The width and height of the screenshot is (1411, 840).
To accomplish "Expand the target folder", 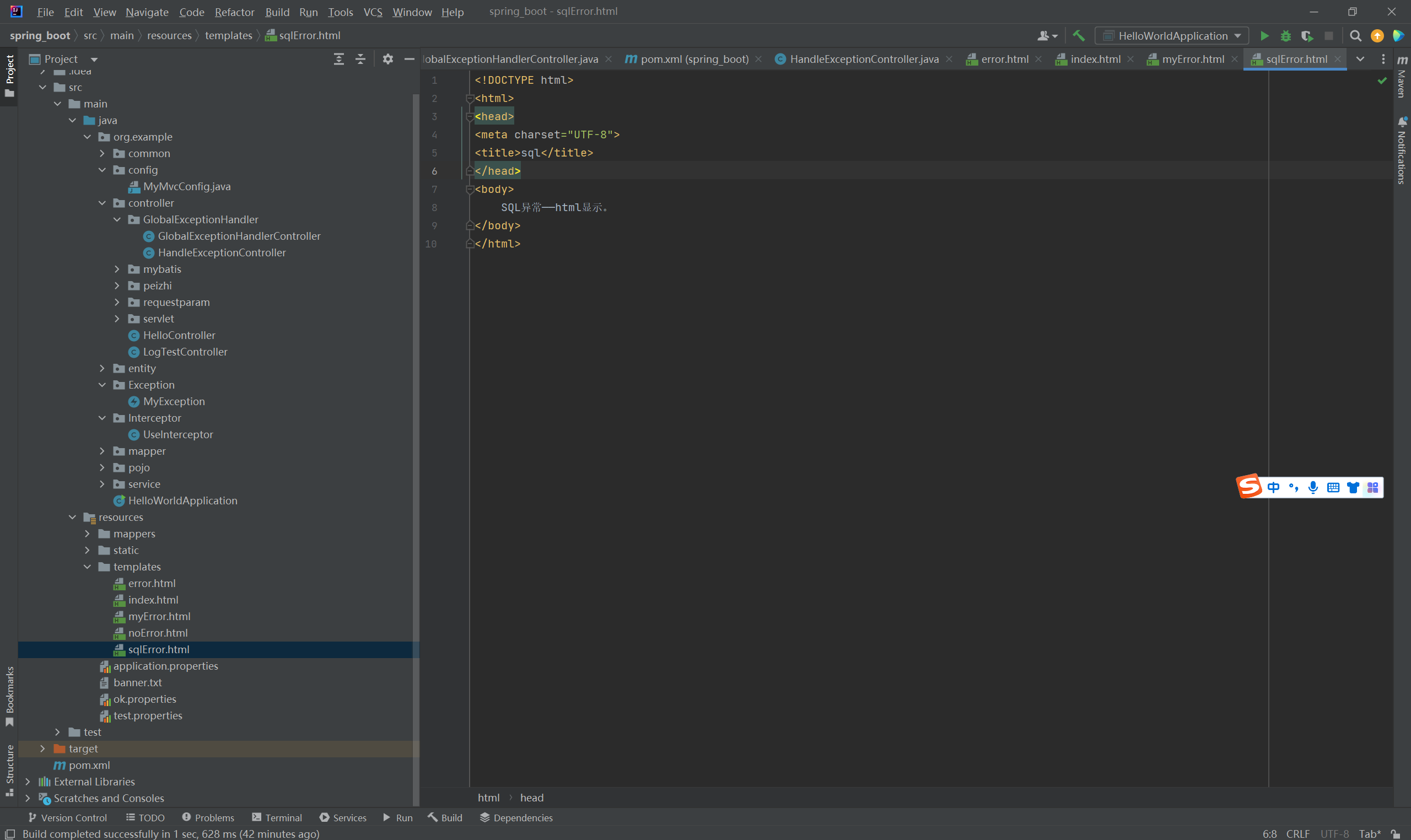I will point(42,749).
